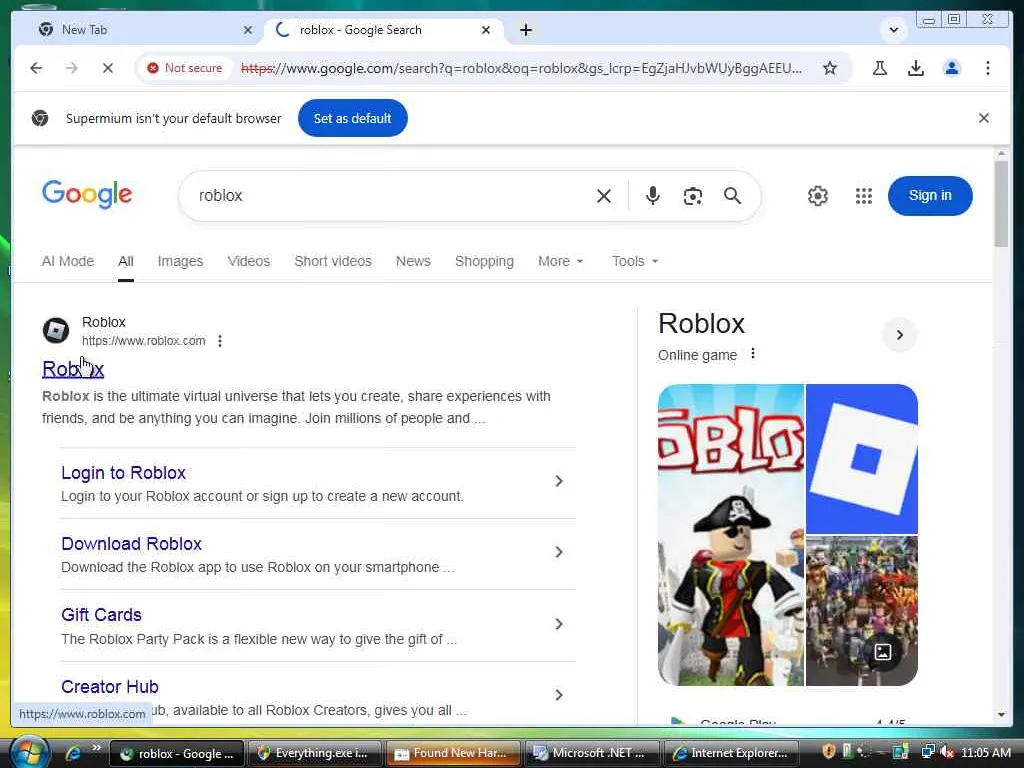Click the address bar URL
Image resolution: width=1024 pixels, height=768 pixels.
[521, 68]
